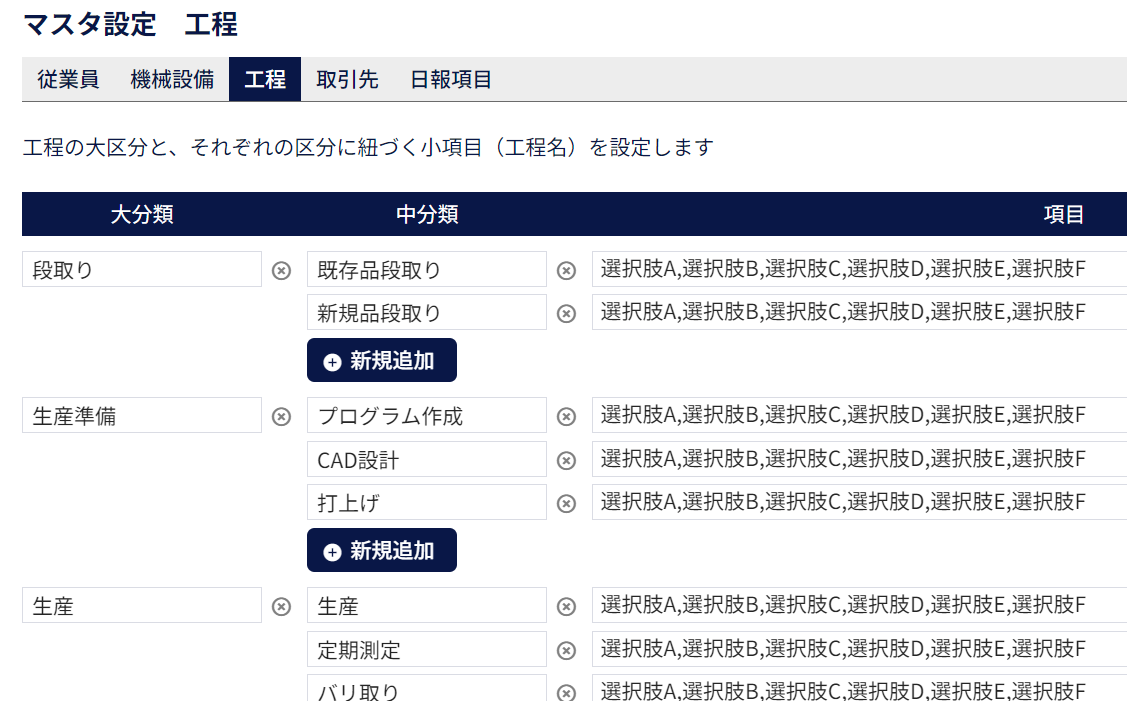1127x712 pixels.
Task: Remove the 既存品段取り sub-category
Action: (x=566, y=270)
